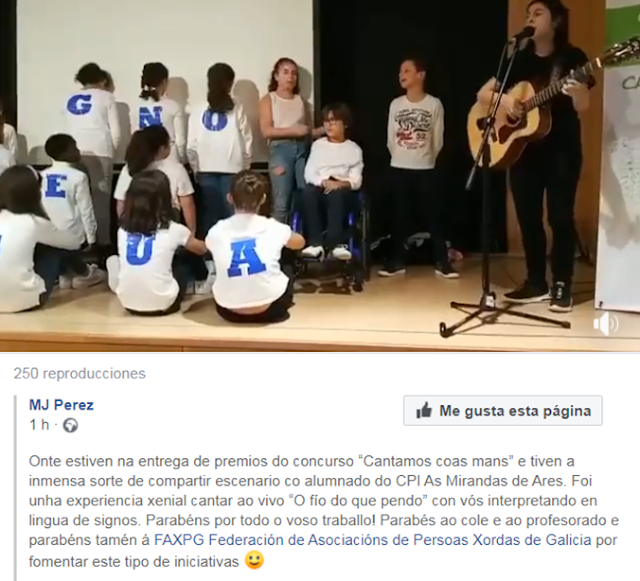Open MJ Perez's profile

click(x=61, y=405)
